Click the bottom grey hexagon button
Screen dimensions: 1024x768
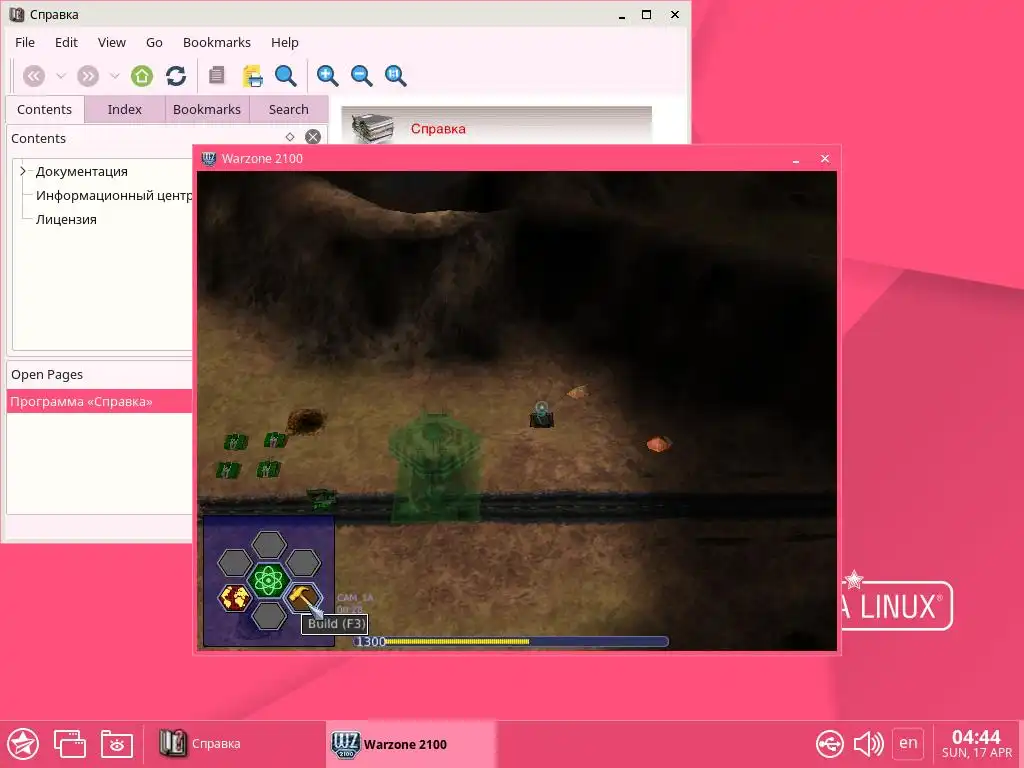click(x=268, y=616)
